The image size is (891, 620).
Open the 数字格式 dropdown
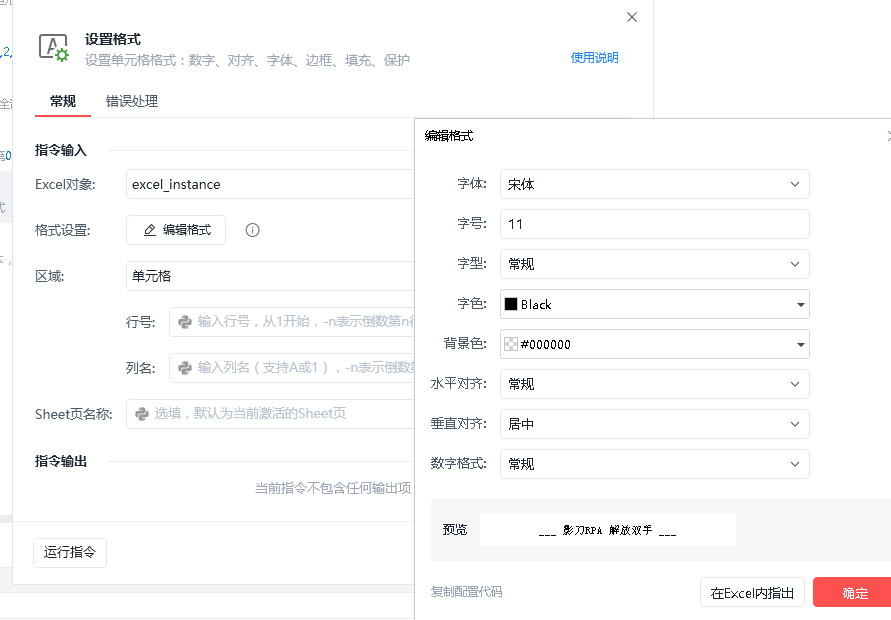click(655, 464)
